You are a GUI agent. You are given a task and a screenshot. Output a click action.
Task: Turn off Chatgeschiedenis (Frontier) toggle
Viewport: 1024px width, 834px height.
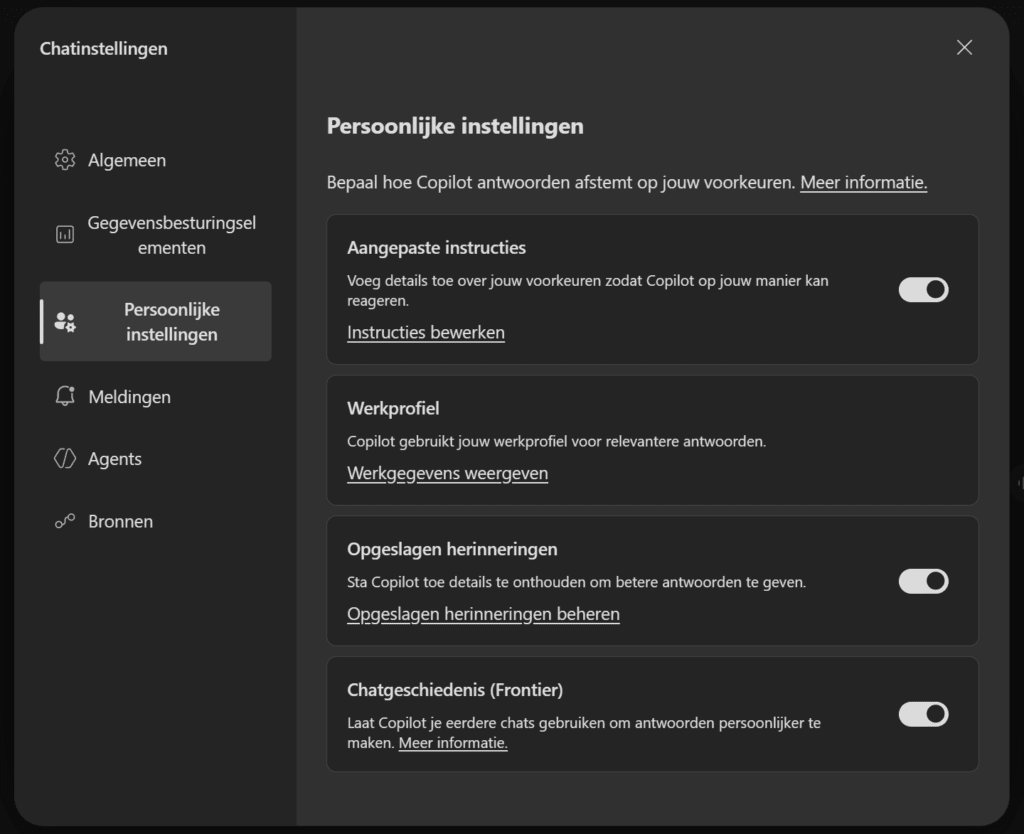point(923,714)
